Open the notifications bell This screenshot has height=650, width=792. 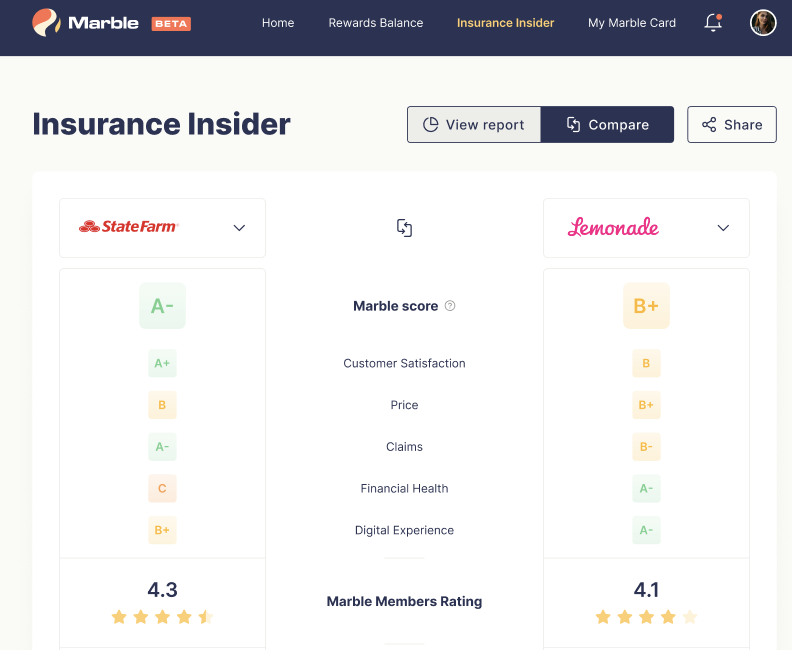[713, 23]
